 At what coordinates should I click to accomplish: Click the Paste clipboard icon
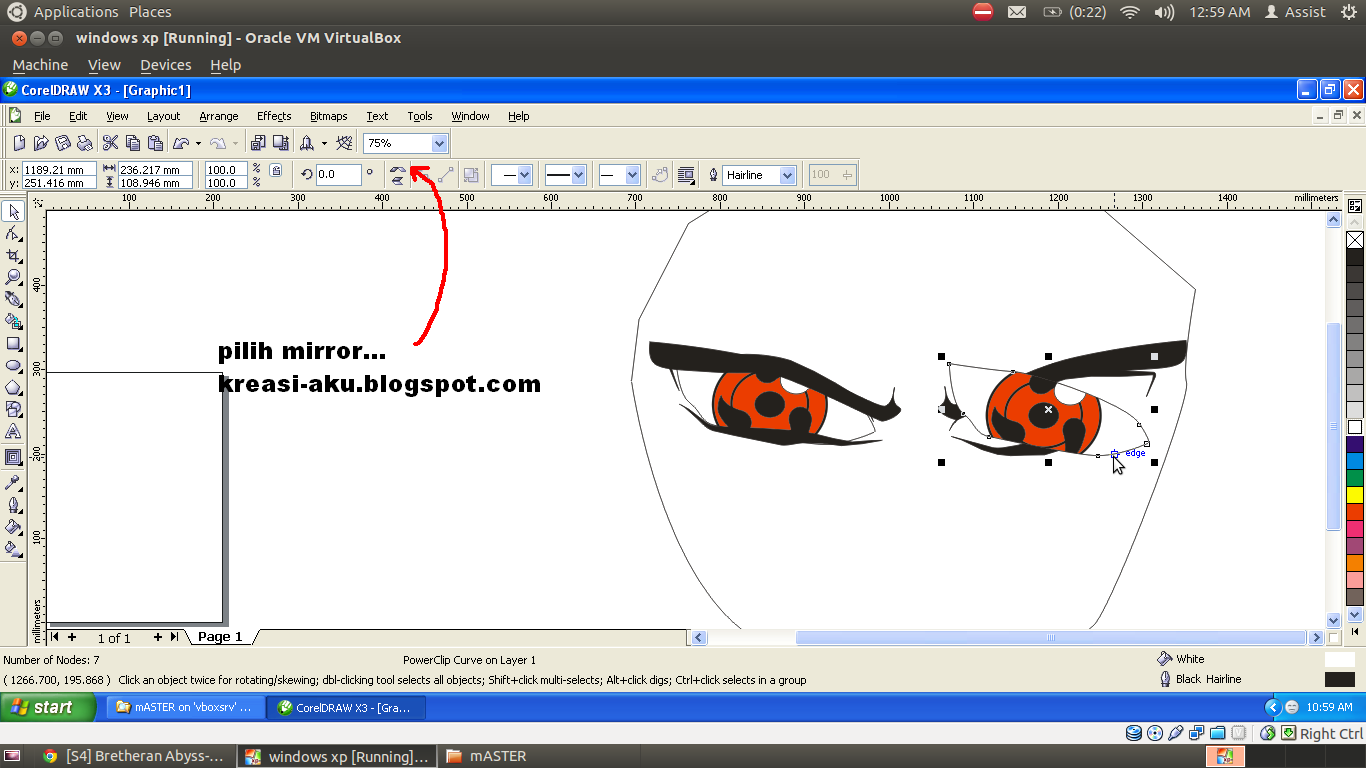pyautogui.click(x=155, y=143)
